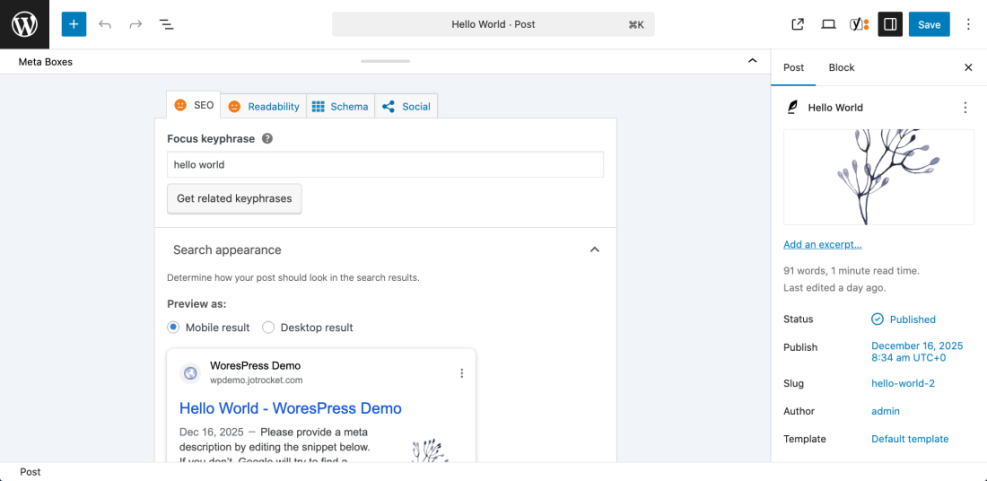Click the snippet preview globe favicon
Viewport: 987px width, 481px height.
190,373
